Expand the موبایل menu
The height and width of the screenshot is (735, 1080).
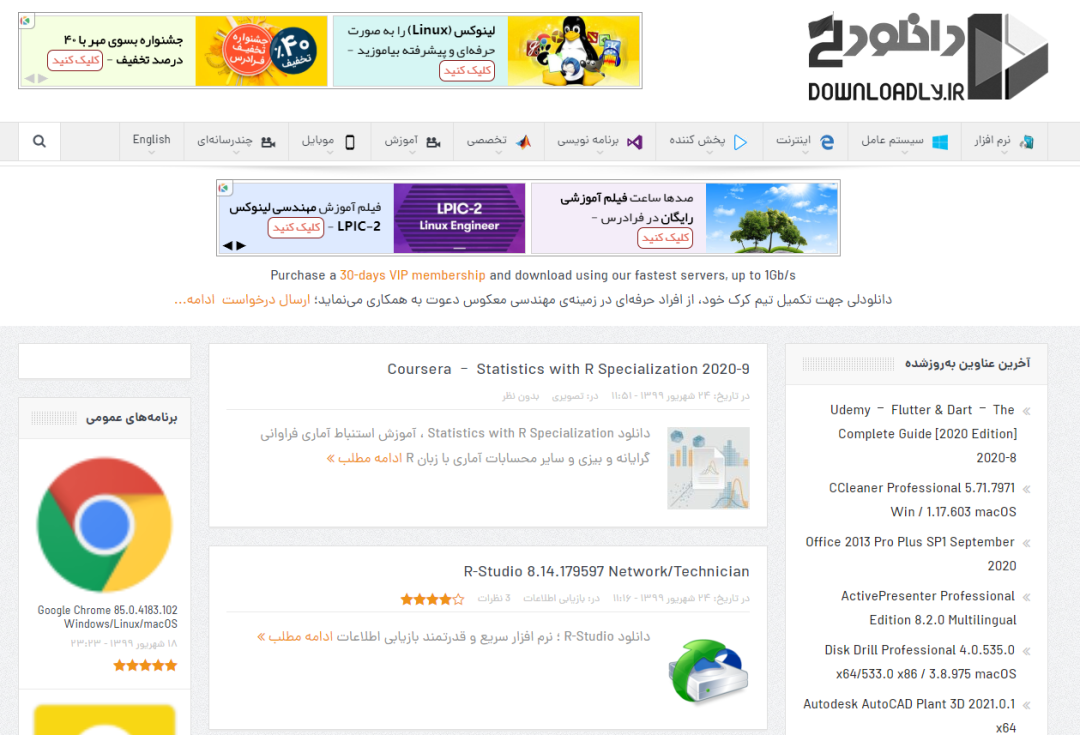pyautogui.click(x=329, y=141)
